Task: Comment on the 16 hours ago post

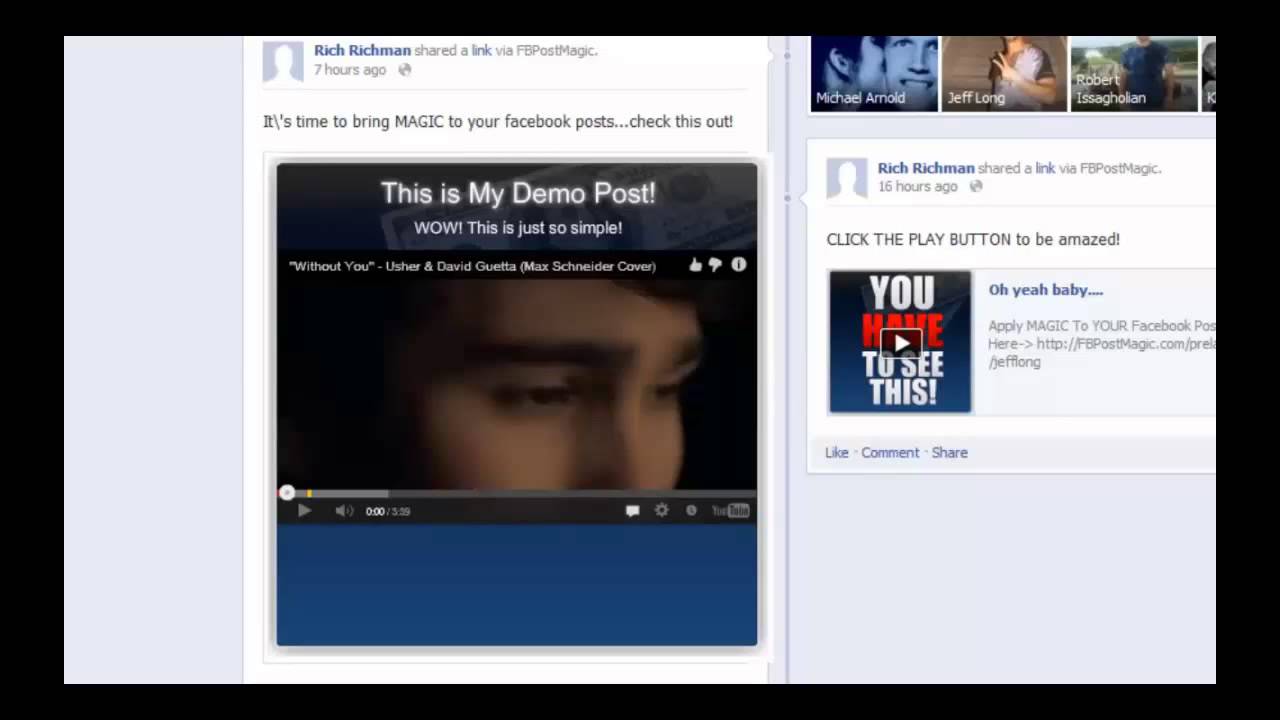Action: (890, 453)
